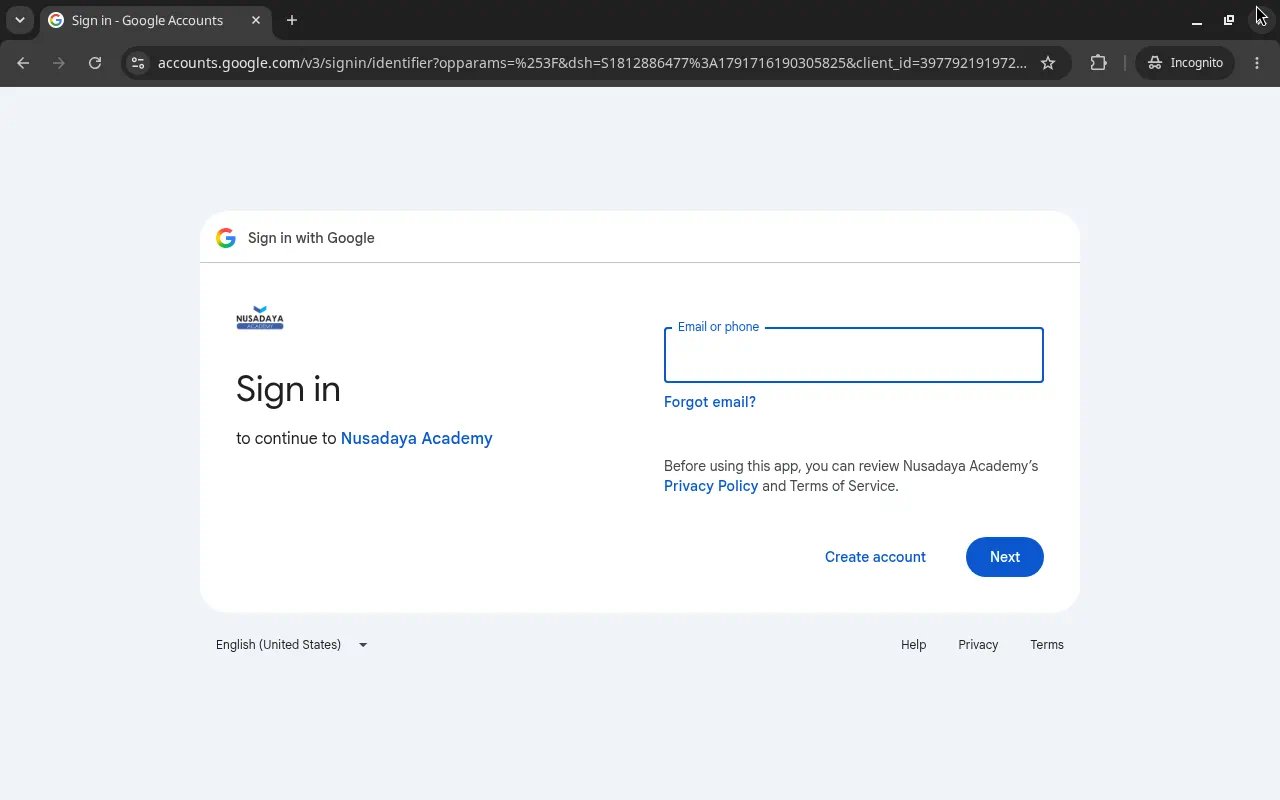The height and width of the screenshot is (800, 1280).
Task: Focus the Email or phone field
Action: [854, 355]
